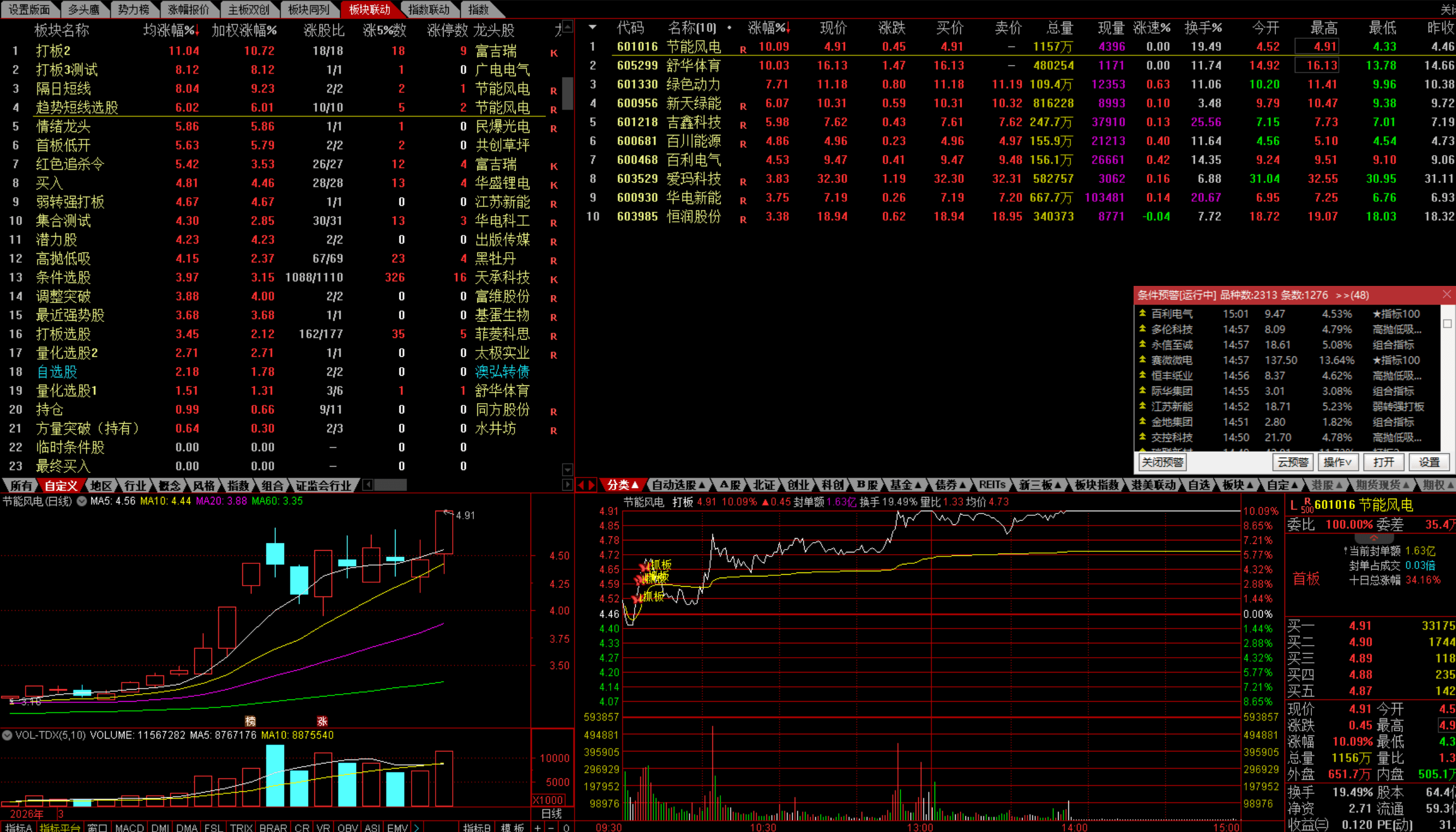Image resolution: width=1456 pixels, height=832 pixels.
Task: Click the sector list vertical scrollbar thumb
Action: 568,93
